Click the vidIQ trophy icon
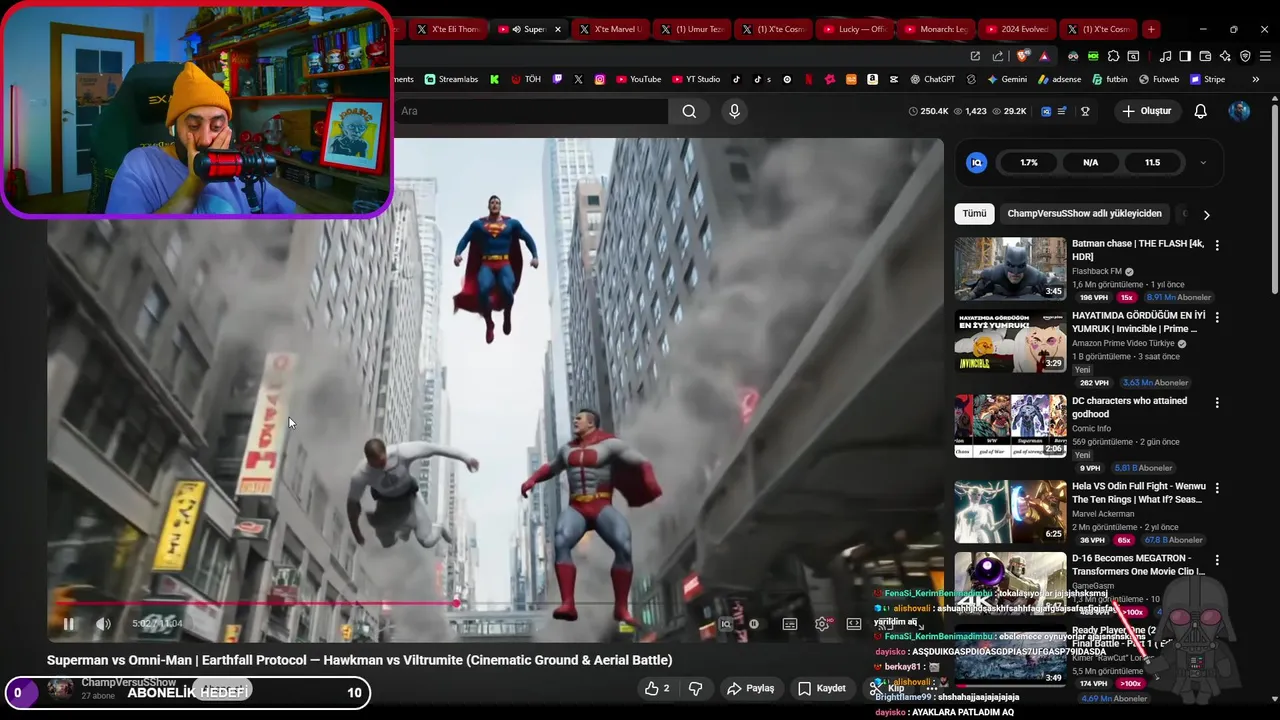The width and height of the screenshot is (1280, 720). tap(1085, 111)
